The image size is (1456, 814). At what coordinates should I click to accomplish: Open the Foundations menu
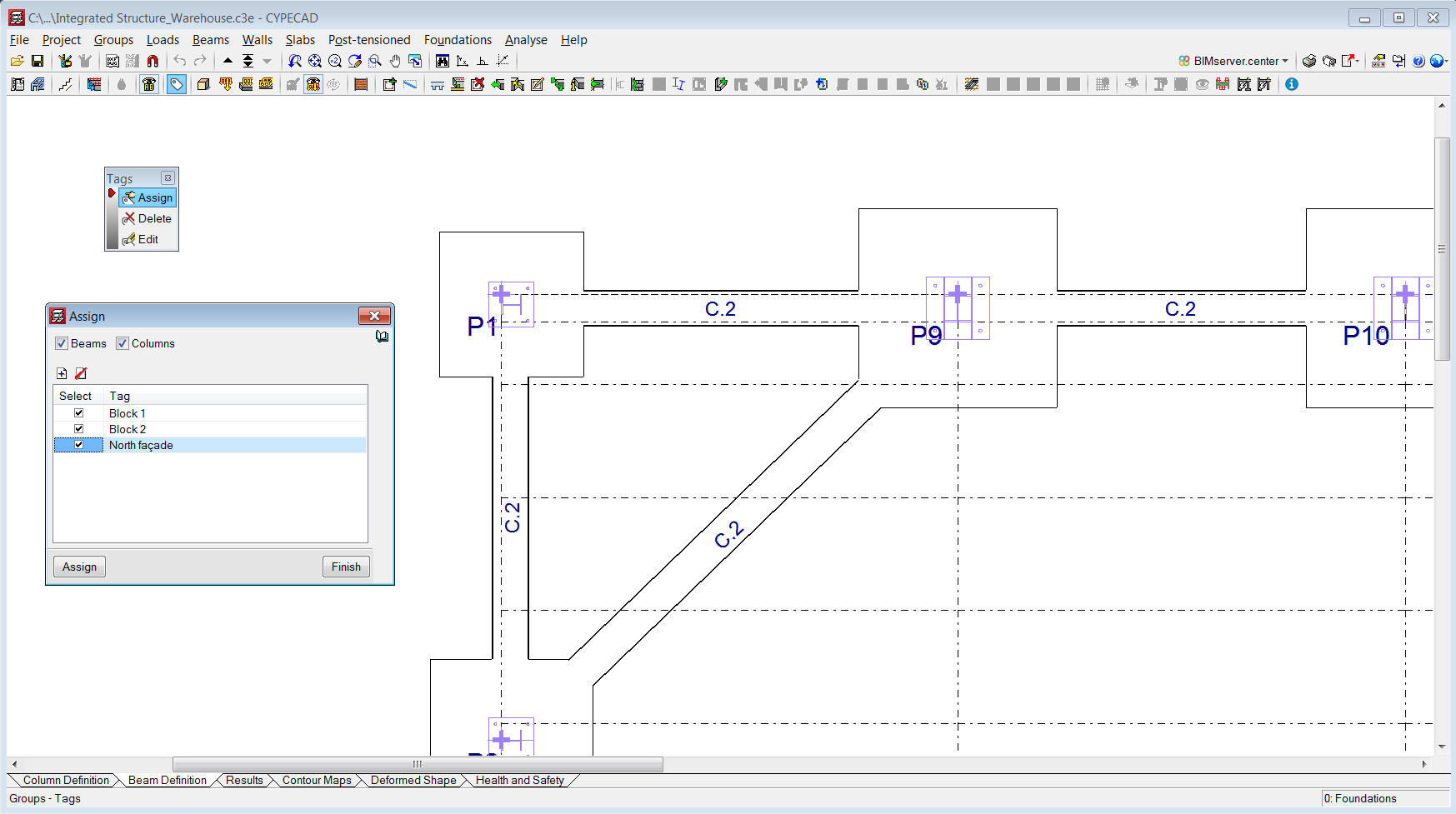pos(458,39)
